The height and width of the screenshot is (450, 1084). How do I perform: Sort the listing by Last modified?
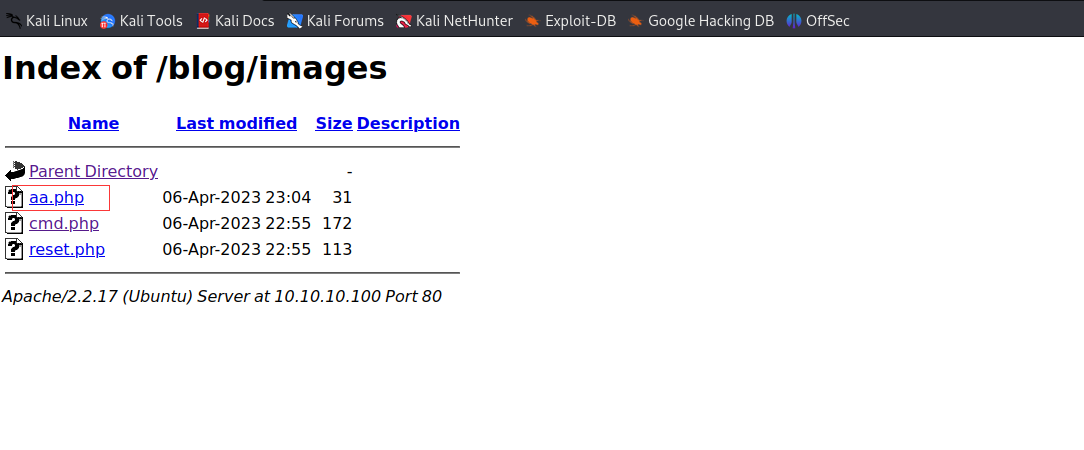(236, 123)
